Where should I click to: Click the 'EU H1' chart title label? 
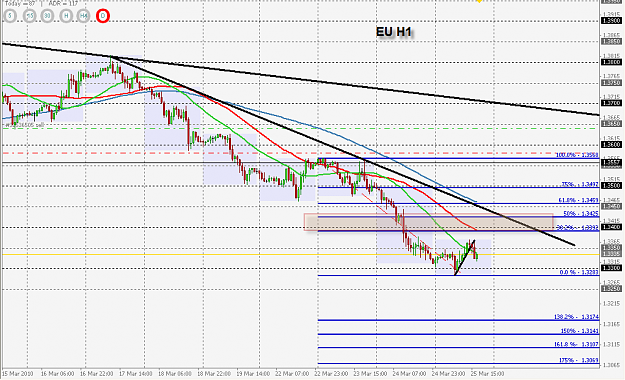click(393, 32)
